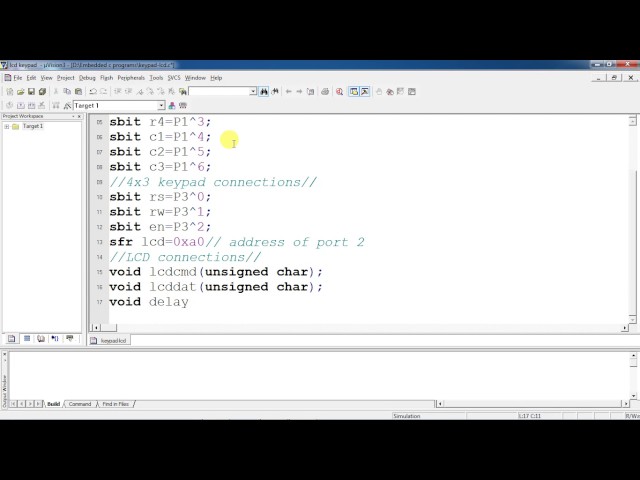Open the Flash menu
This screenshot has height=480, width=640.
[107, 78]
